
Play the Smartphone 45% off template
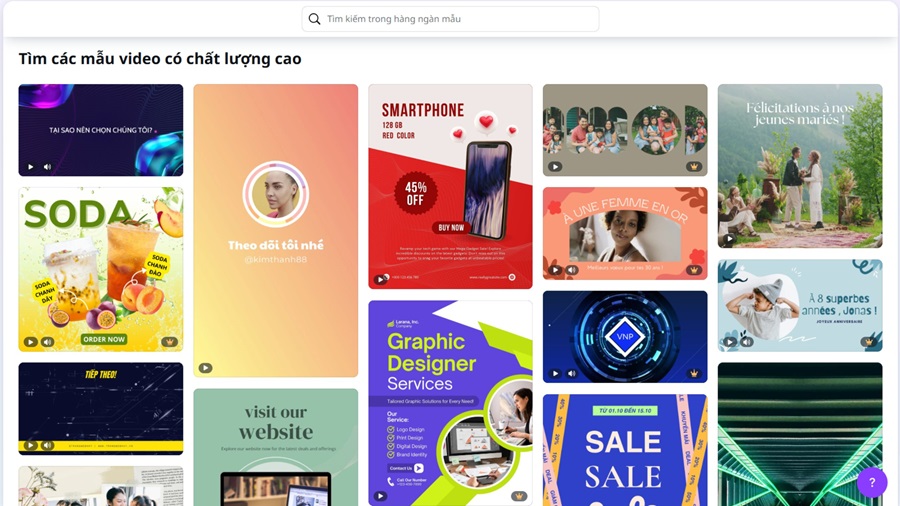tap(381, 279)
